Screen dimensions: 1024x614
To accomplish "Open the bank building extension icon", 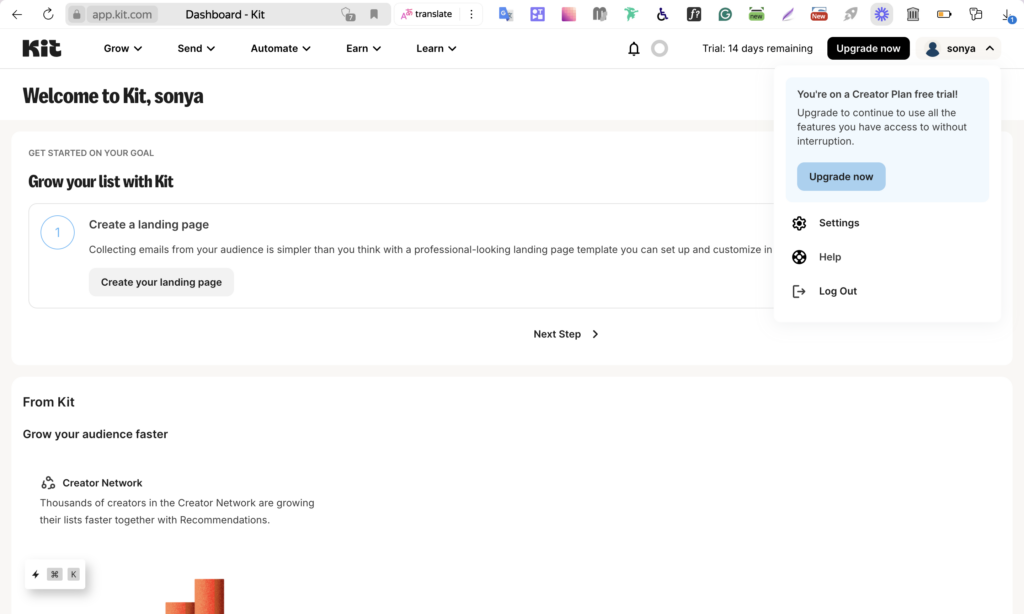I will [x=913, y=14].
